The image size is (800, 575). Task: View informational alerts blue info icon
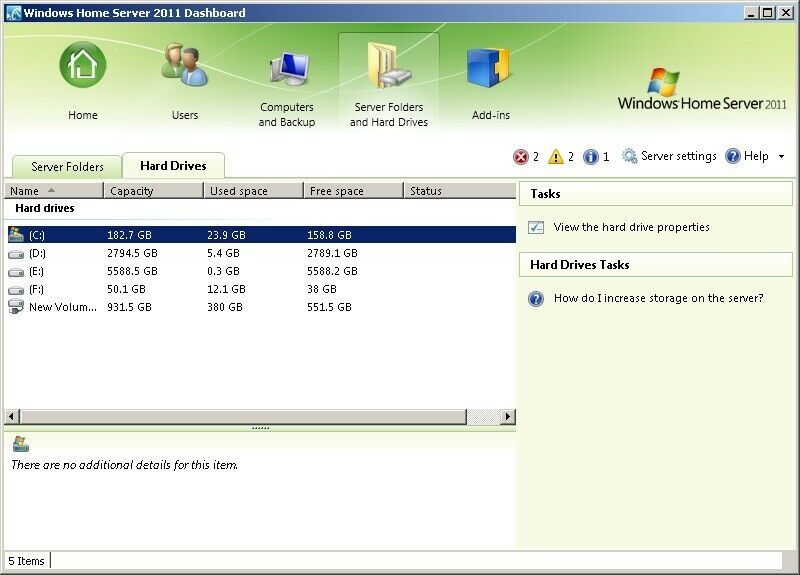pyautogui.click(x=591, y=157)
